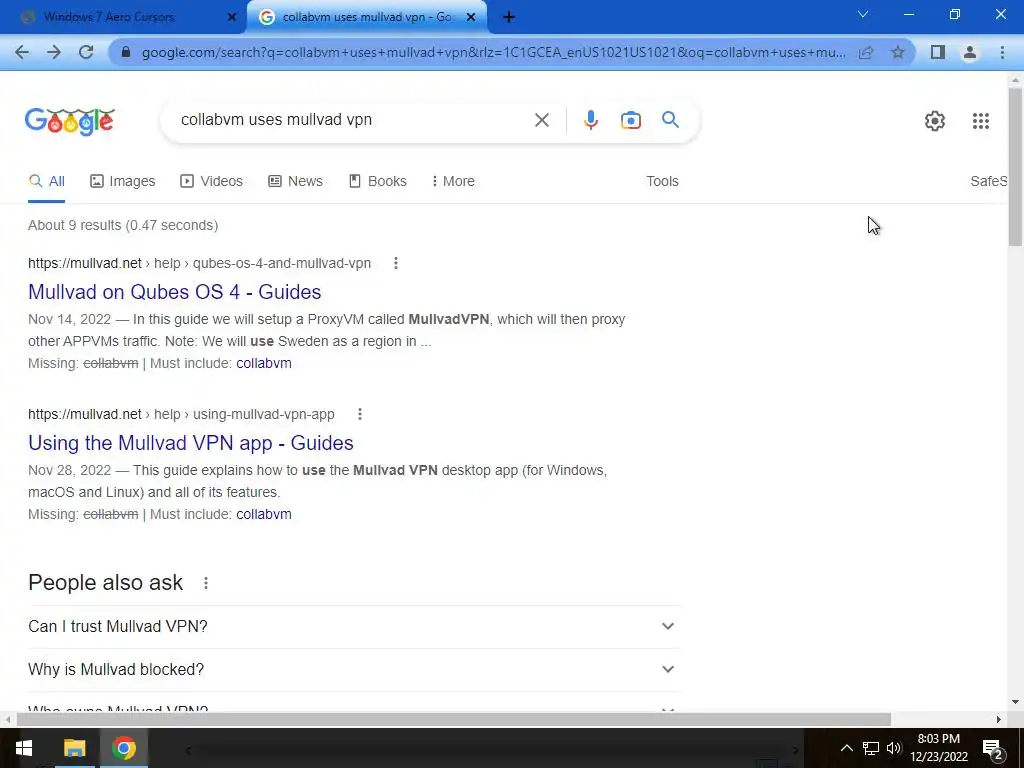Viewport: 1024px width, 768px height.
Task: Reload the Google search page
Action: click(86, 52)
